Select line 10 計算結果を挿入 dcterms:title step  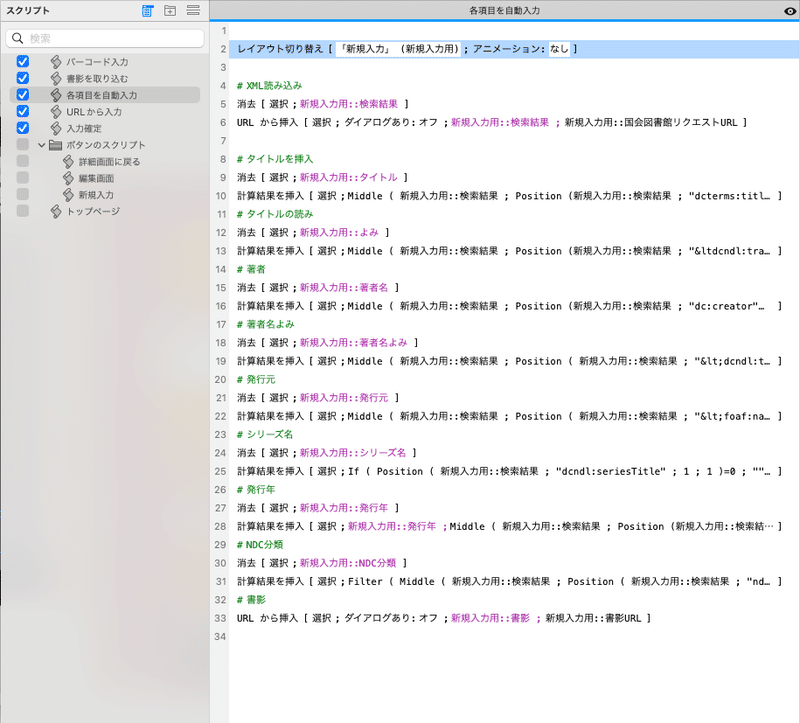pyautogui.click(x=509, y=196)
